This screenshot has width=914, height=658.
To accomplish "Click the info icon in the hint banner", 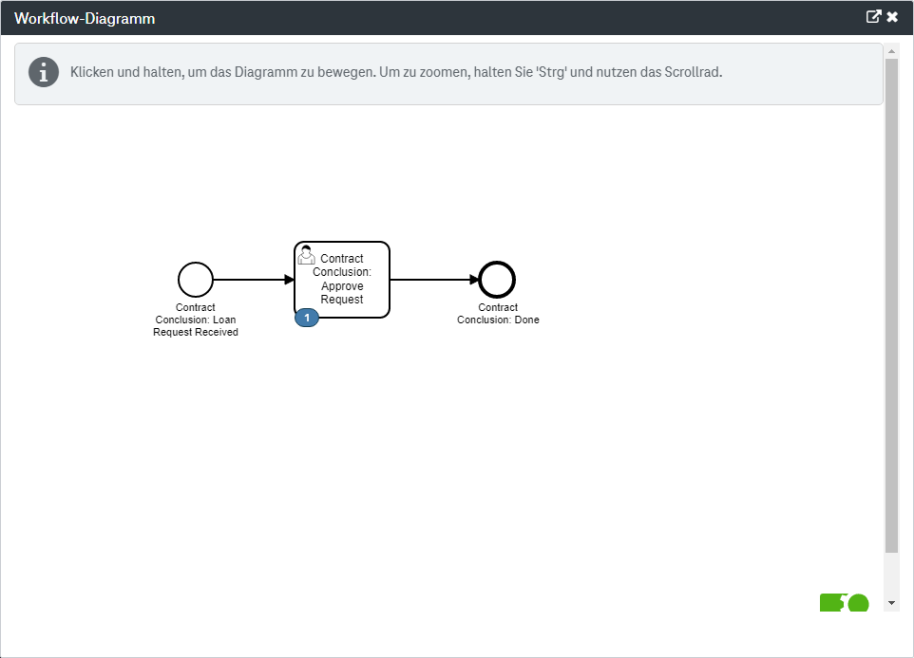I will click(44, 72).
